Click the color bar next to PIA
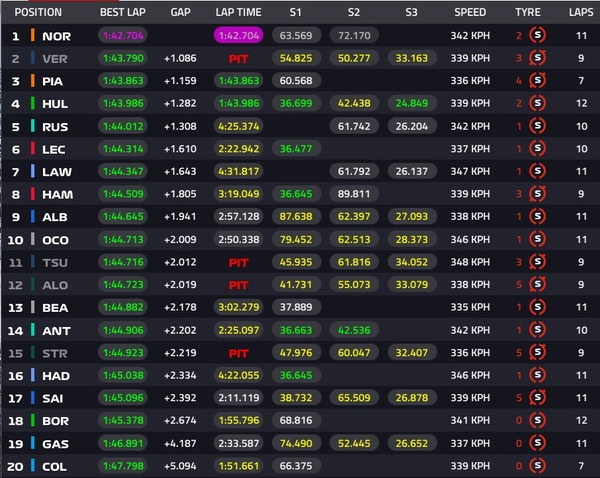The width and height of the screenshot is (600, 478). (x=33, y=82)
